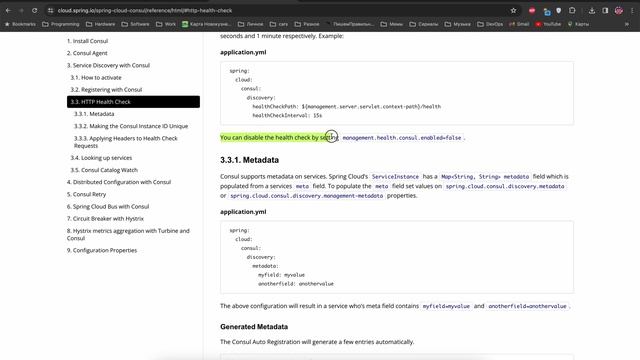Screen dimensions: 640x360
Task: Open the YouTube bookmark
Action: tap(548, 24)
